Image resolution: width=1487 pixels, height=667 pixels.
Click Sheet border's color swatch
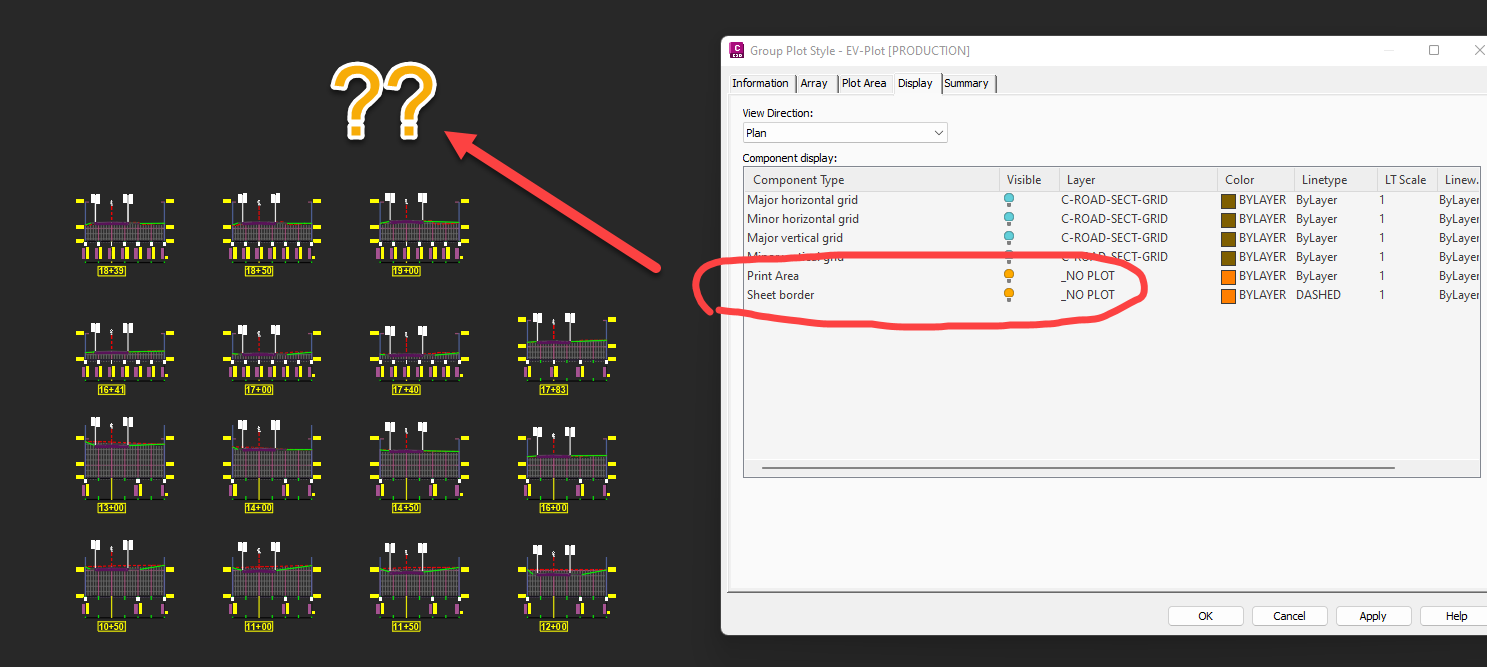click(x=1228, y=294)
